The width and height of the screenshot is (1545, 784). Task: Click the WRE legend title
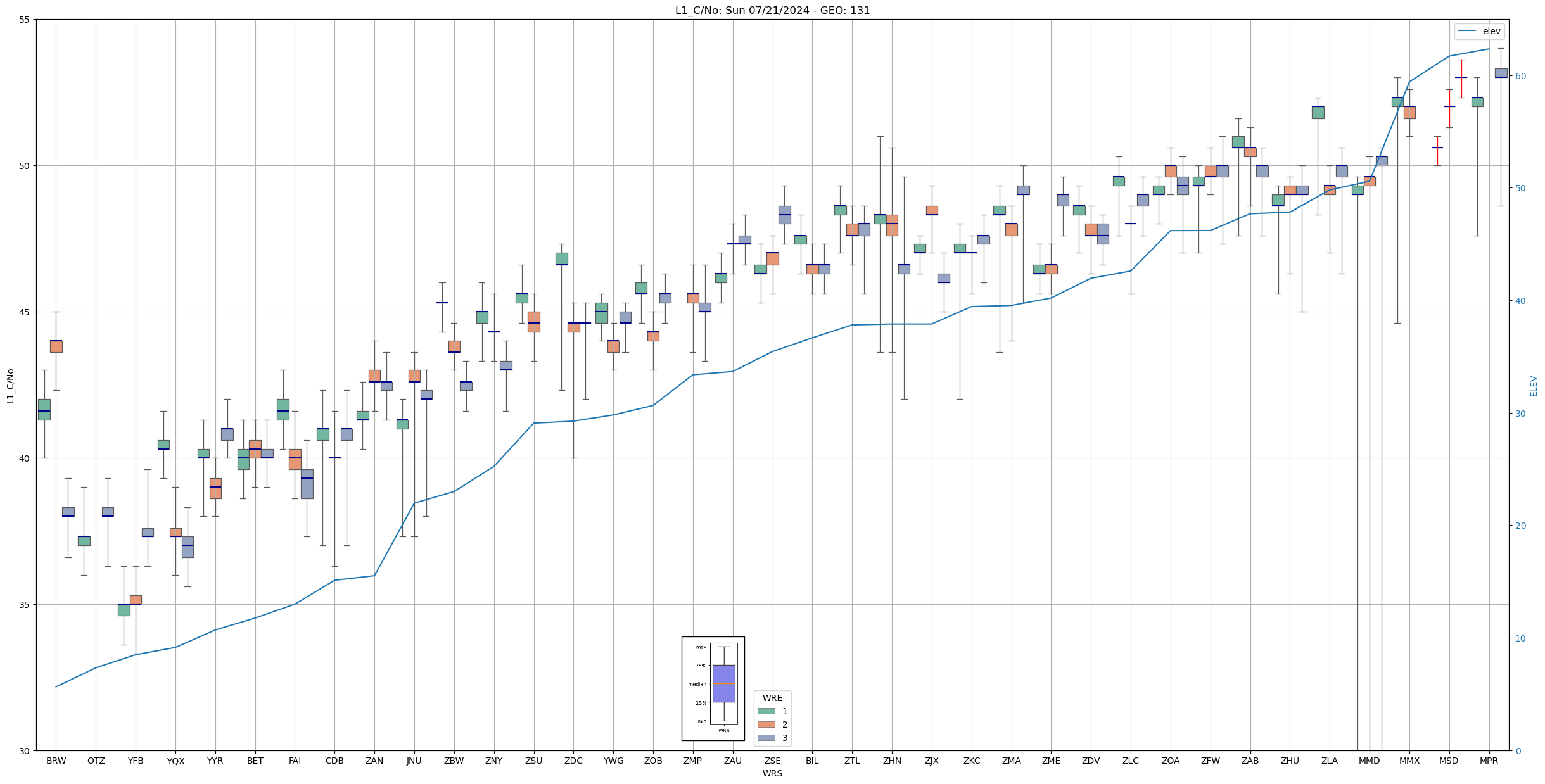772,698
